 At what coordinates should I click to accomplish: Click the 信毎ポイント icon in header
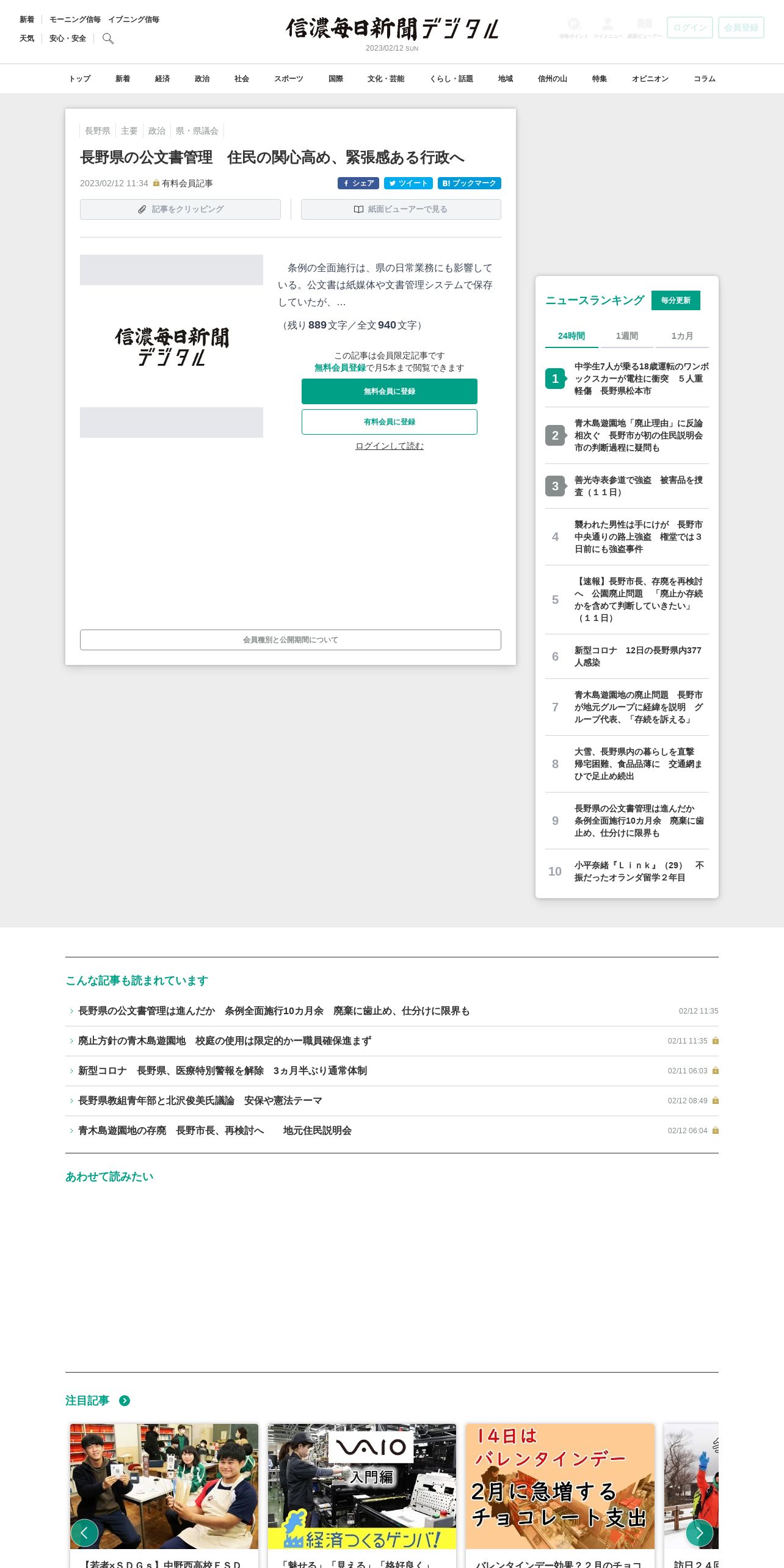[x=573, y=28]
